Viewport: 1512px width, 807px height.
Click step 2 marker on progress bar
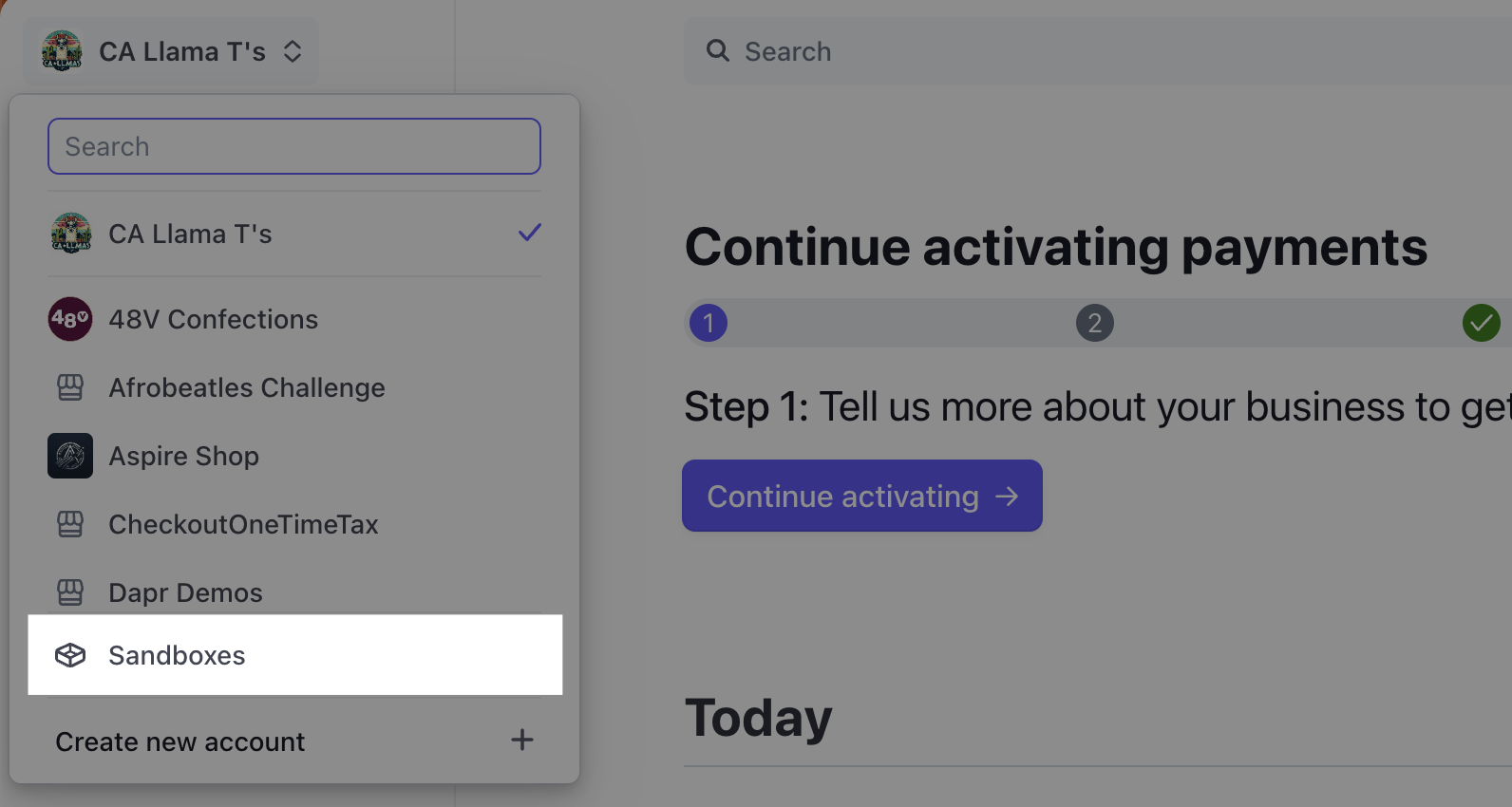1095,323
